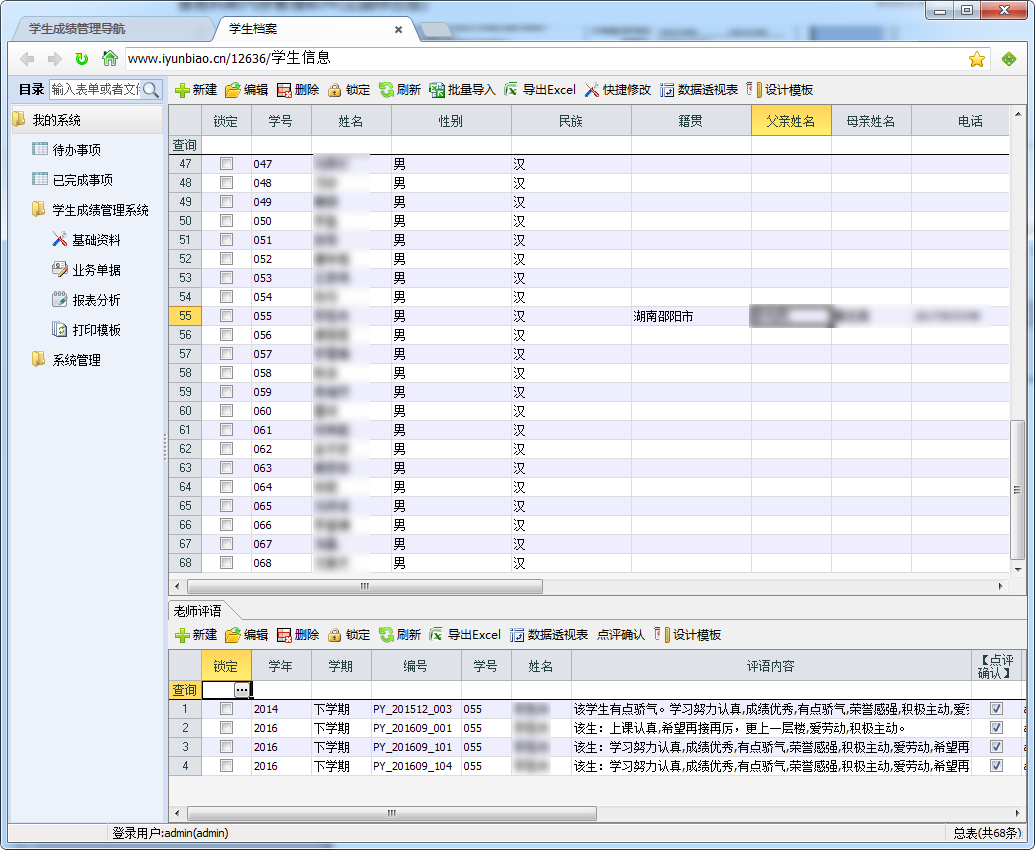This screenshot has height=850, width=1035.
Task: Click the green refresh icon in address bar
Action: click(82, 59)
